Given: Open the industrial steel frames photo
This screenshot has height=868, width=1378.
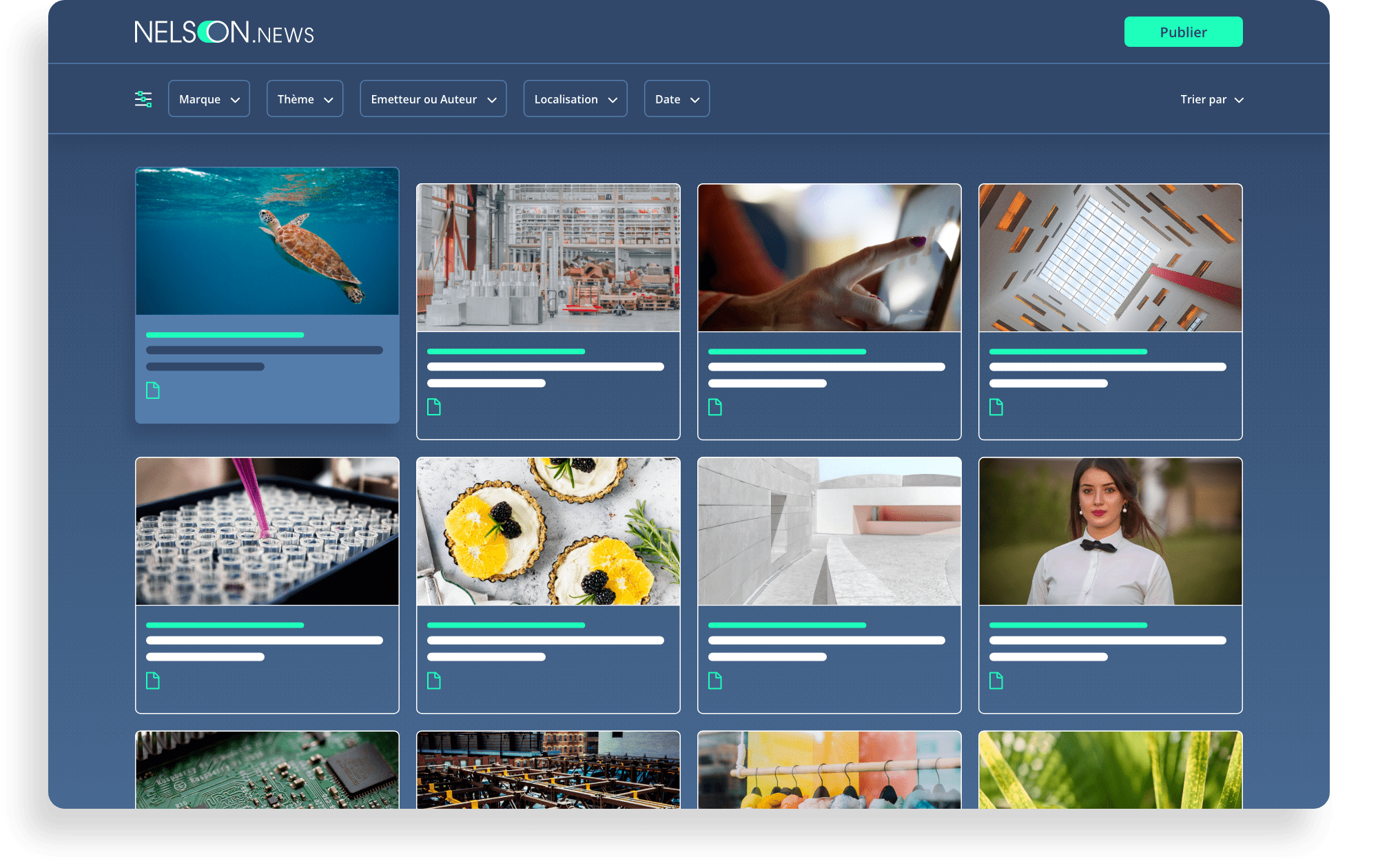Looking at the screenshot, I should (548, 770).
